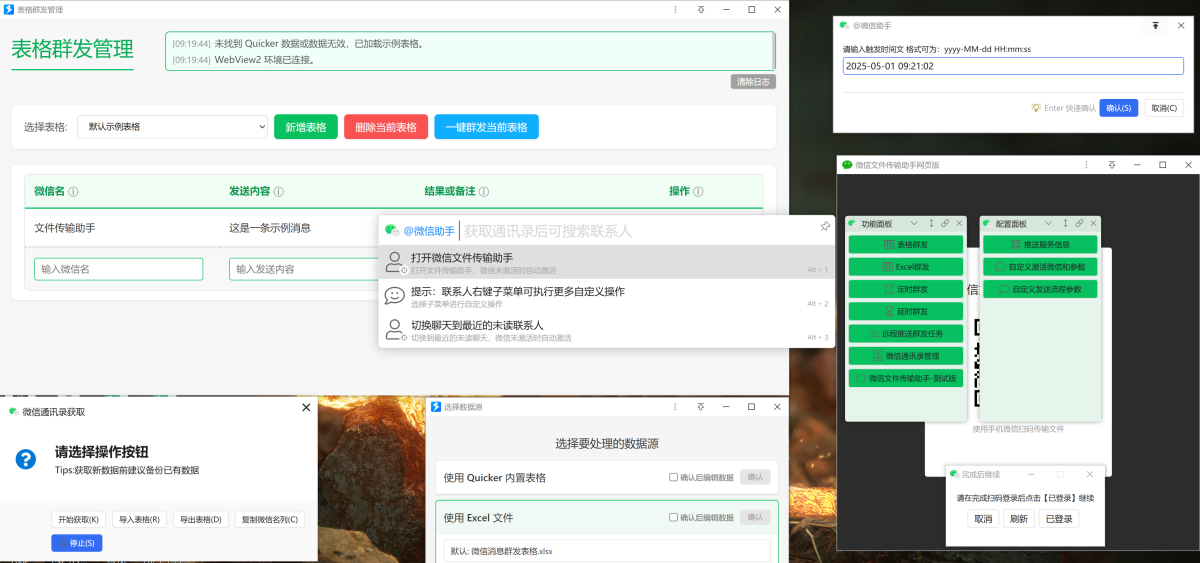Open 延时群发 in 功能面板

[x=906, y=311]
